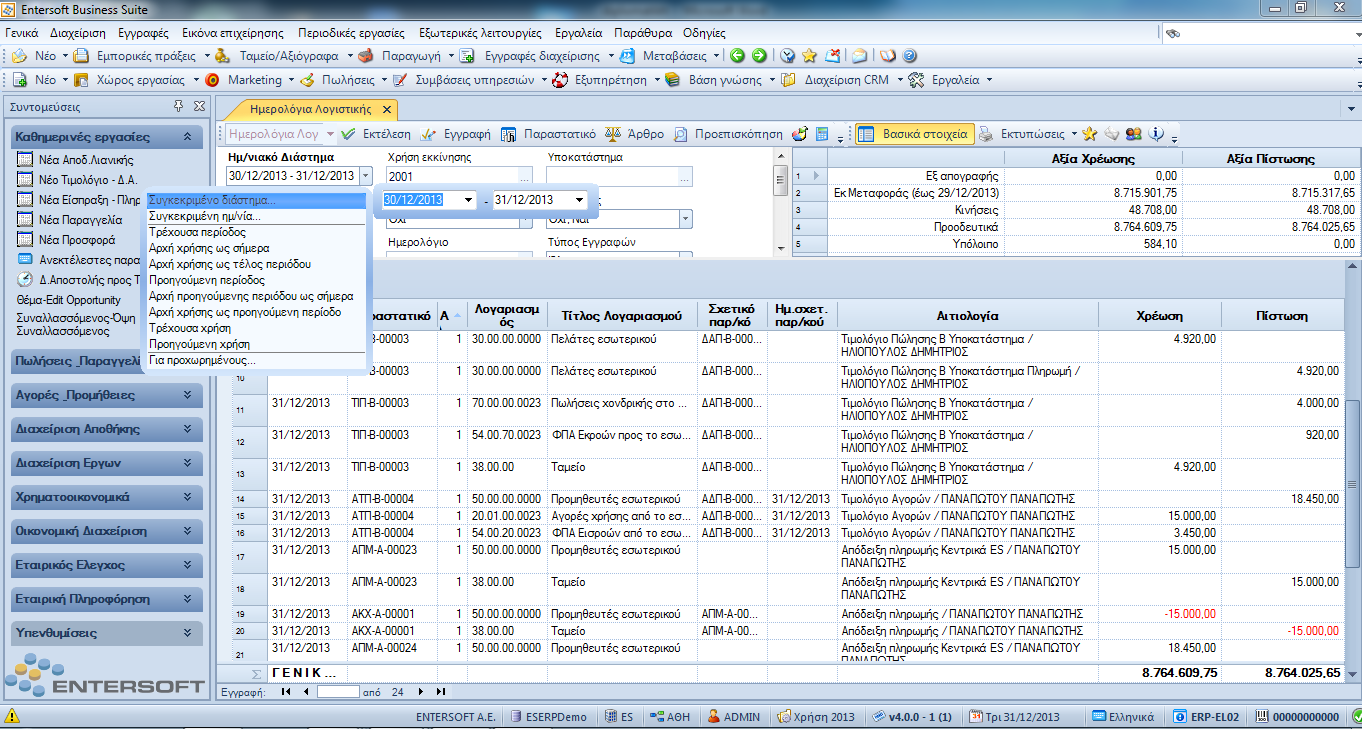1362x729 pixels.
Task: Close the Ημερολόγια Λογιστικής tab
Action: click(x=386, y=109)
